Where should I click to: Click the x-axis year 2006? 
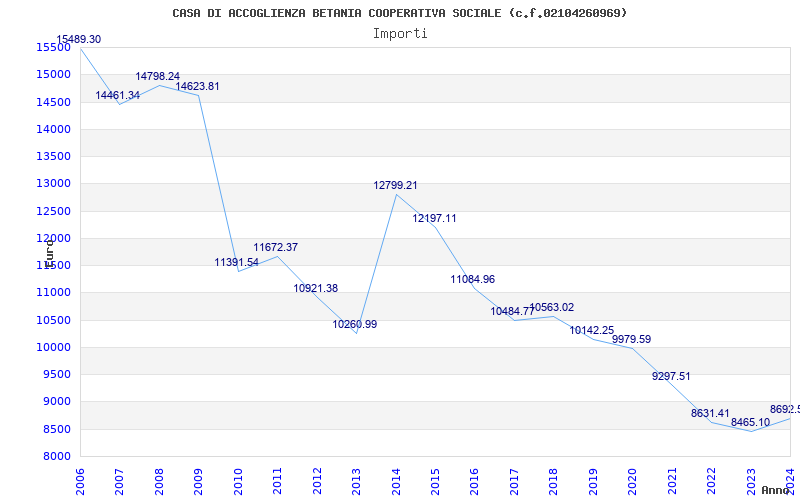[x=80, y=481]
